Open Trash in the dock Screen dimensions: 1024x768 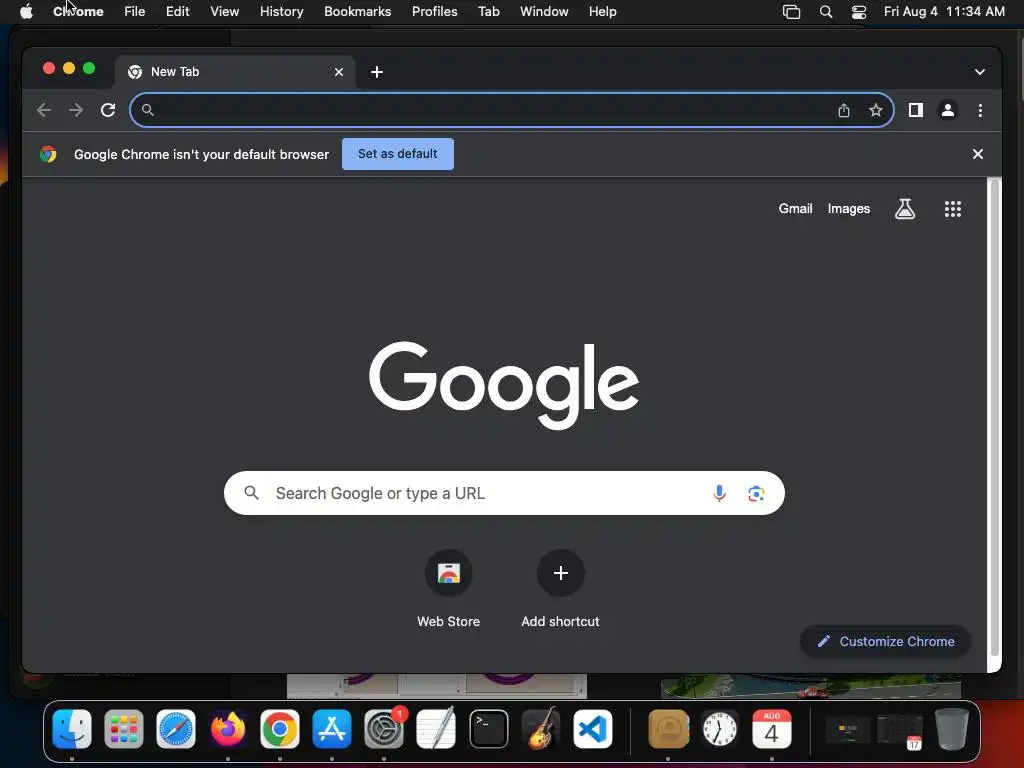pyautogui.click(x=952, y=729)
